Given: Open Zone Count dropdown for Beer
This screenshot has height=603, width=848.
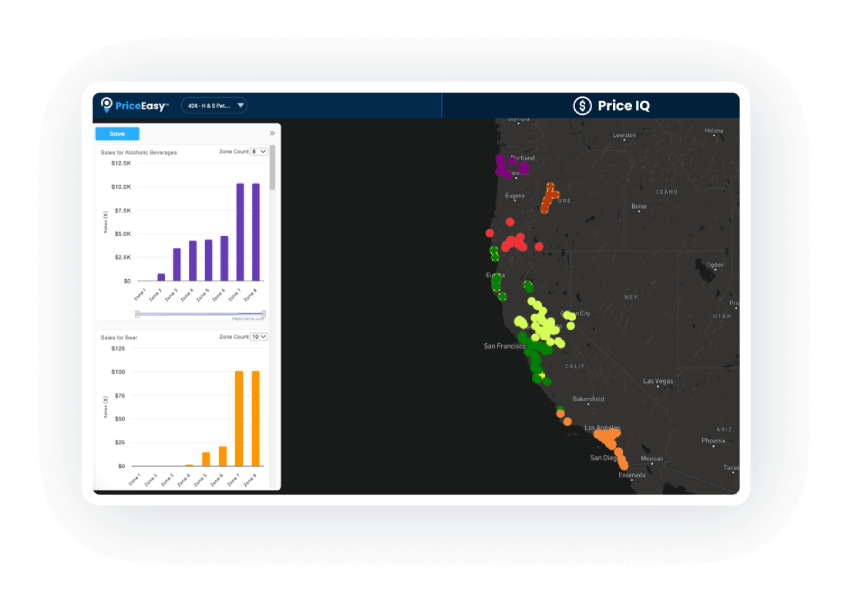Looking at the screenshot, I should pyautogui.click(x=259, y=336).
